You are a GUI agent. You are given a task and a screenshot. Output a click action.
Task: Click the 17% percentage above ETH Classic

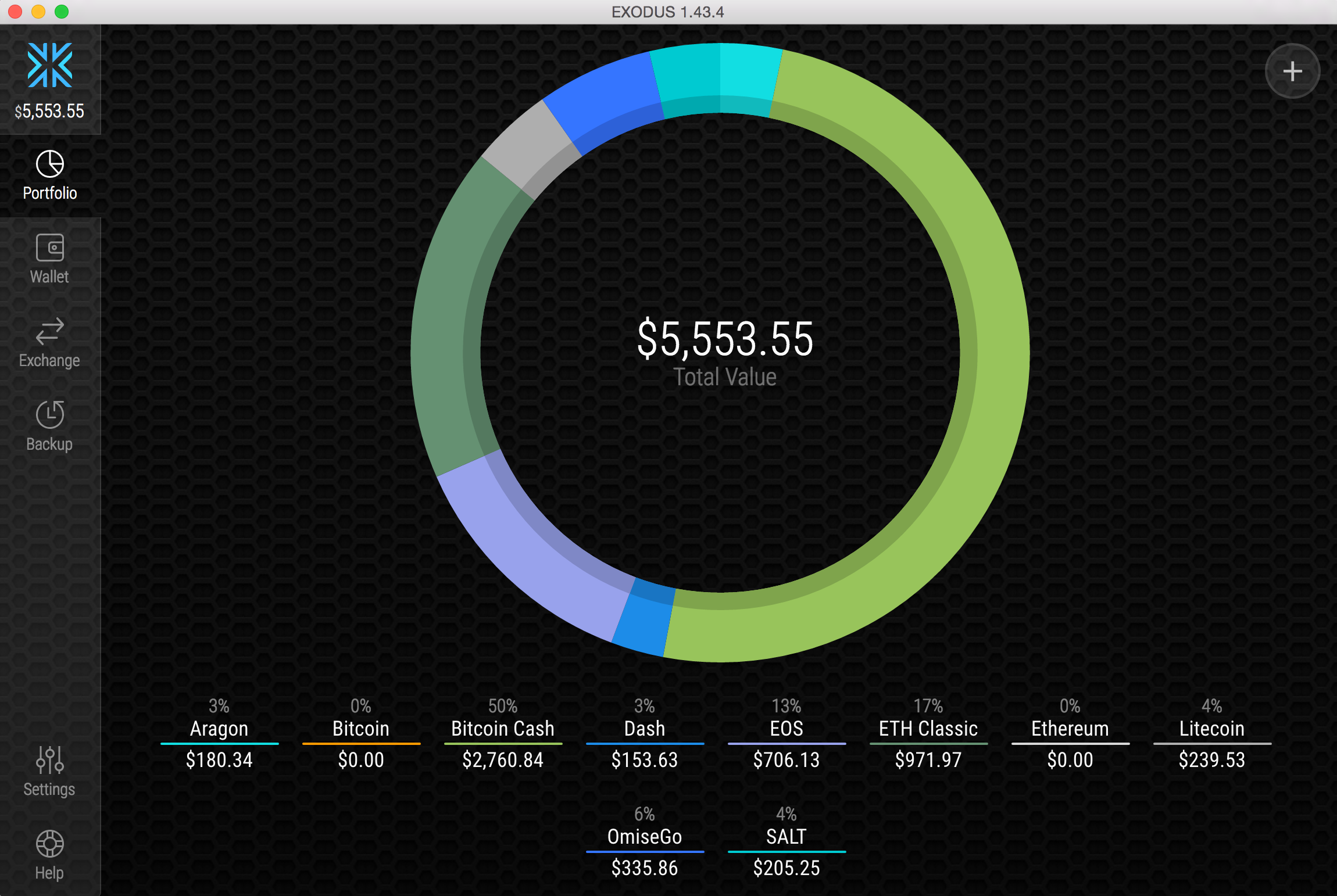pyautogui.click(x=928, y=706)
